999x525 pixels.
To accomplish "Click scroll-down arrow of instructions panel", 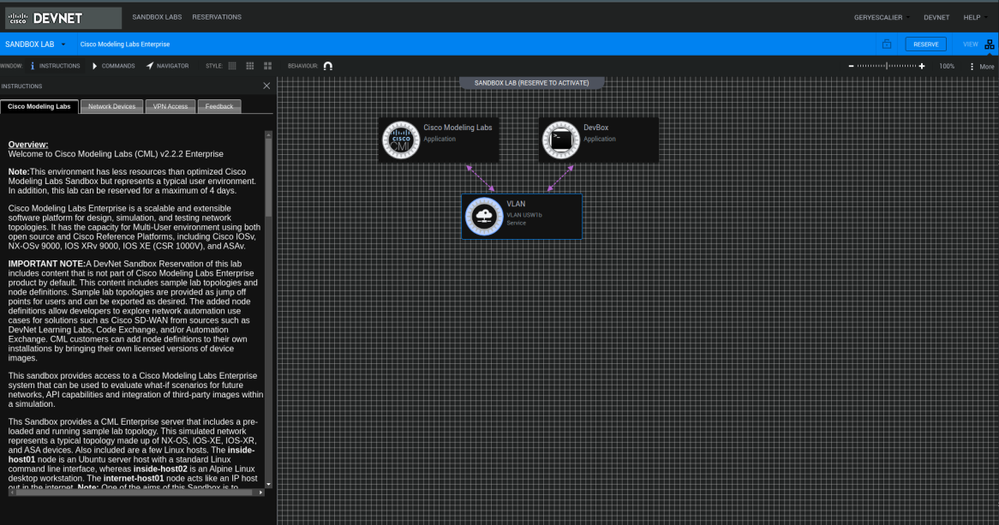I will [268, 484].
